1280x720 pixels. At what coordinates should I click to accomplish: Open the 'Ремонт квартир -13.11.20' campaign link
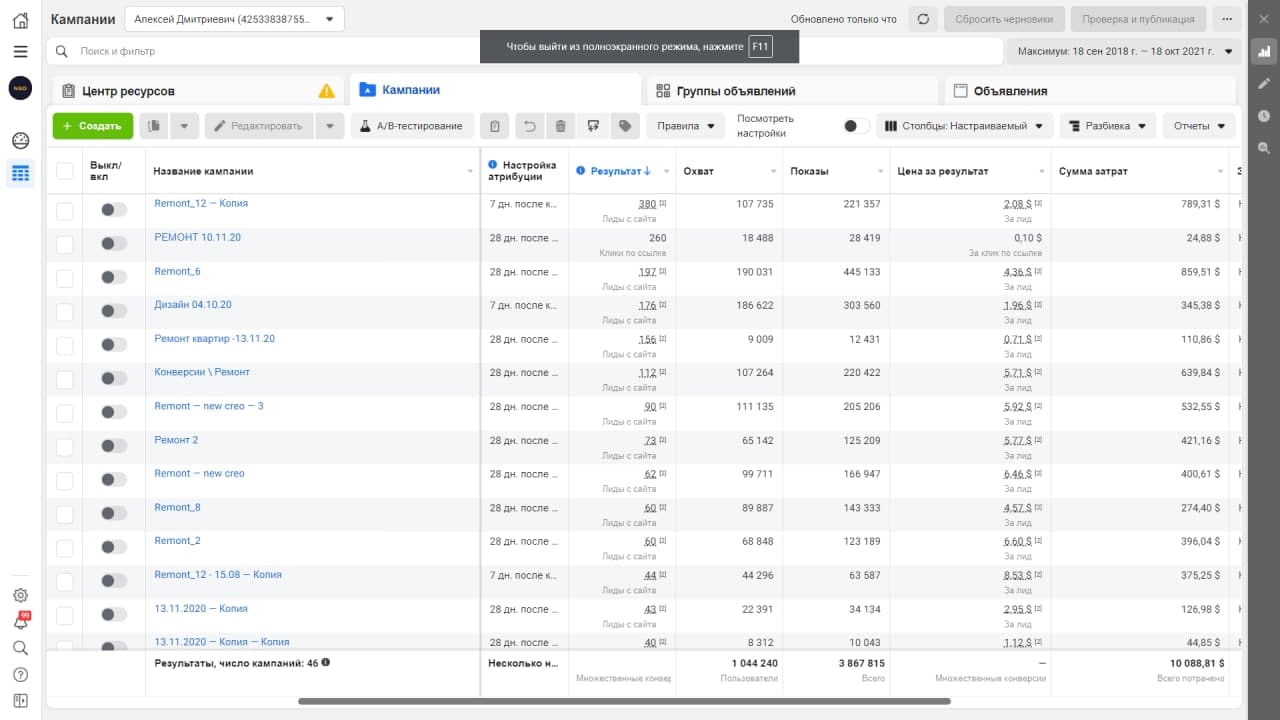pos(215,339)
